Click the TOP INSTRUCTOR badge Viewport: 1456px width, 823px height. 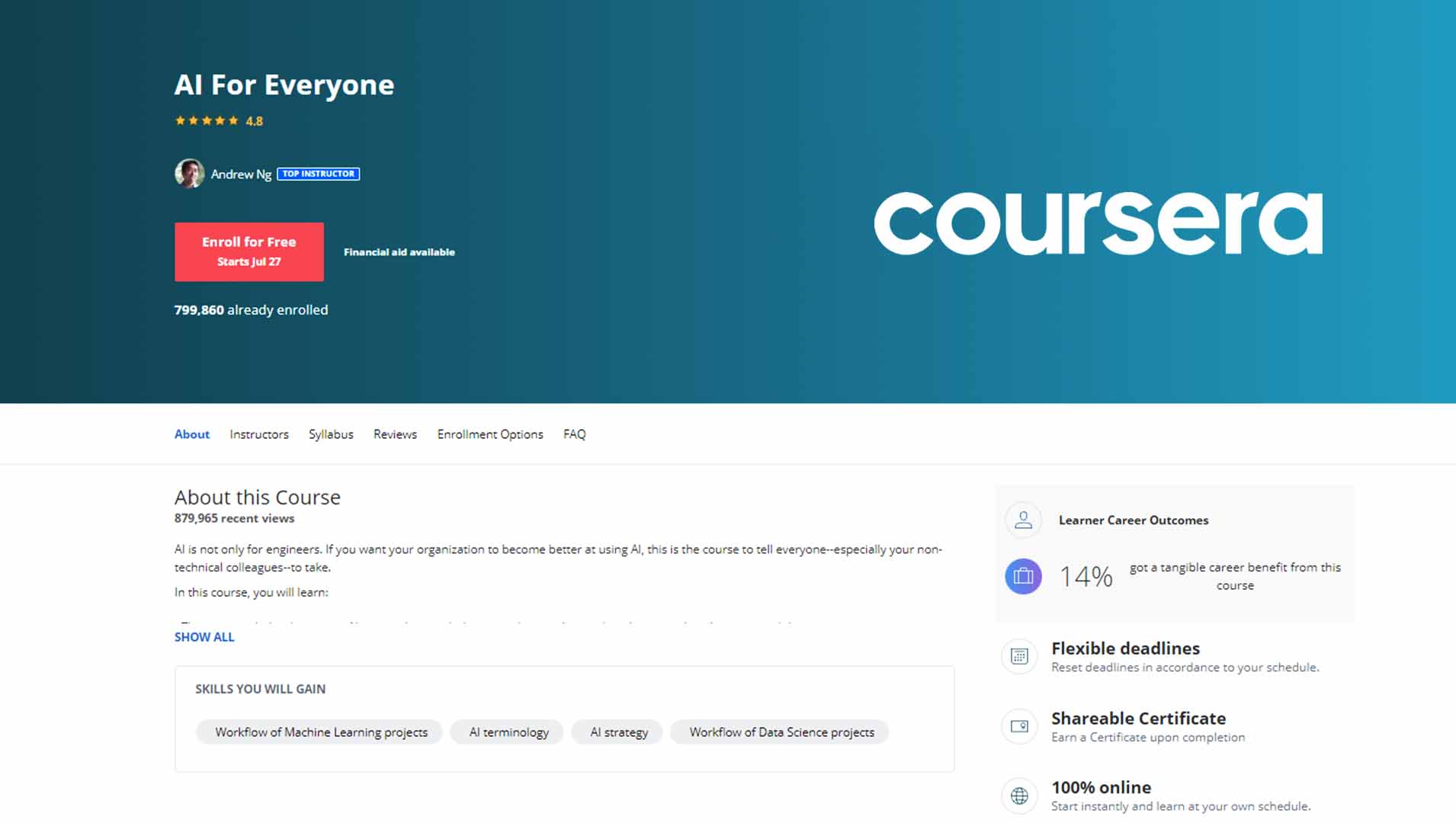coord(319,173)
